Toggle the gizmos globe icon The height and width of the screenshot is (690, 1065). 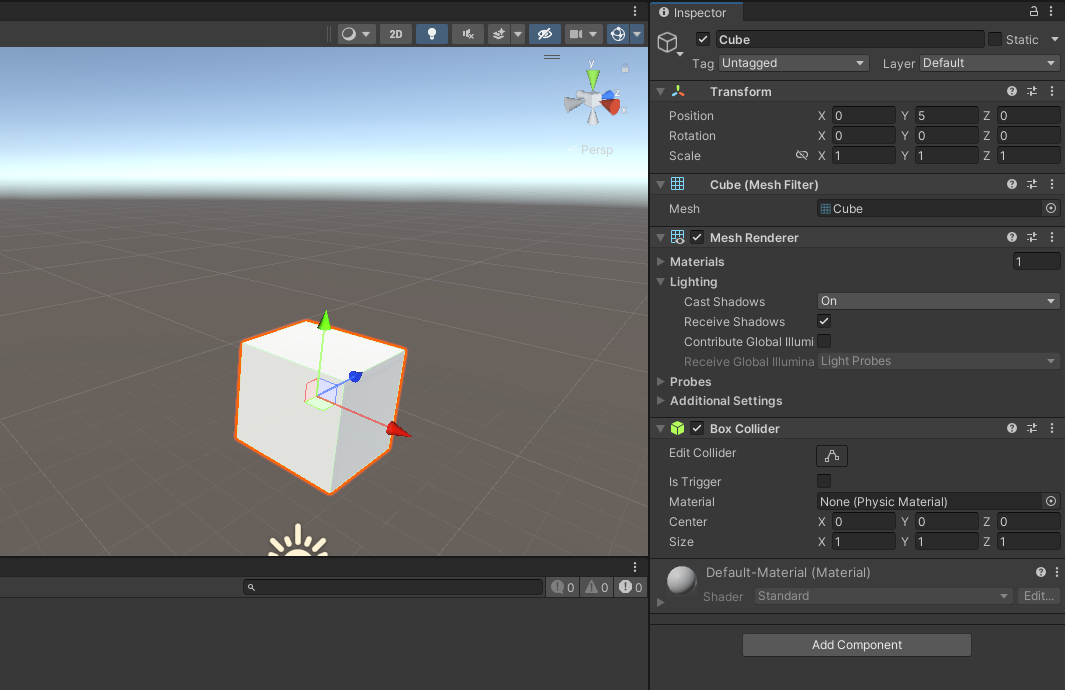[617, 34]
